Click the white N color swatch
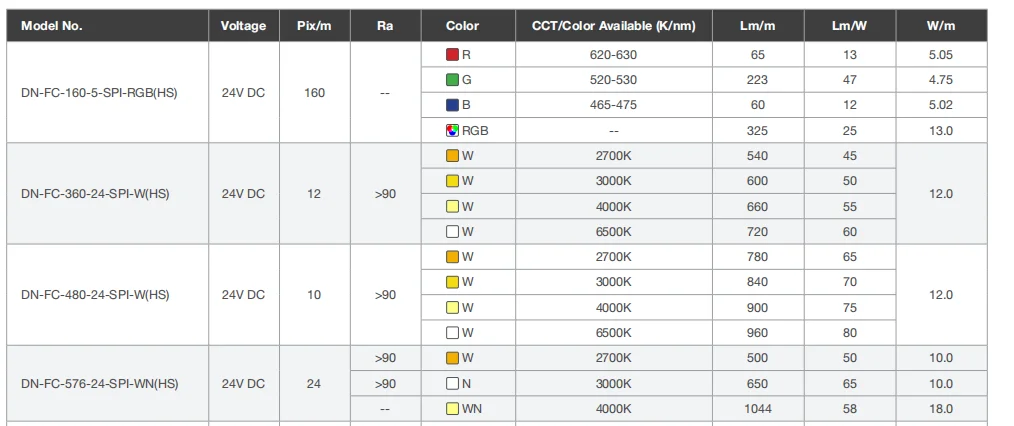The height and width of the screenshot is (426, 1014). coord(452,383)
